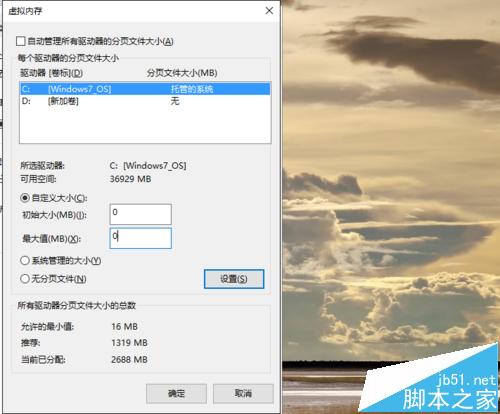The image size is (500, 414).
Task: Click the 设置(S) button
Action: pos(234,279)
